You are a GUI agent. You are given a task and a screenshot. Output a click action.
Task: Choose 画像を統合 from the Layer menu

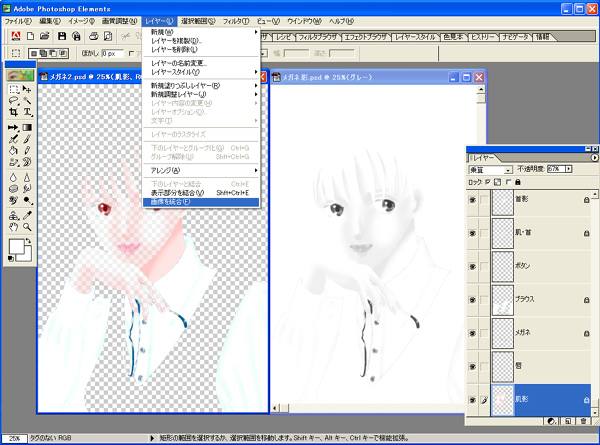tap(201, 202)
